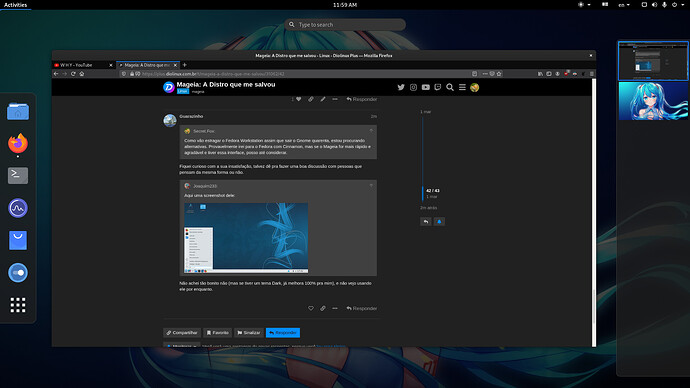Switch to the first workspace thumbnail

coord(653,61)
